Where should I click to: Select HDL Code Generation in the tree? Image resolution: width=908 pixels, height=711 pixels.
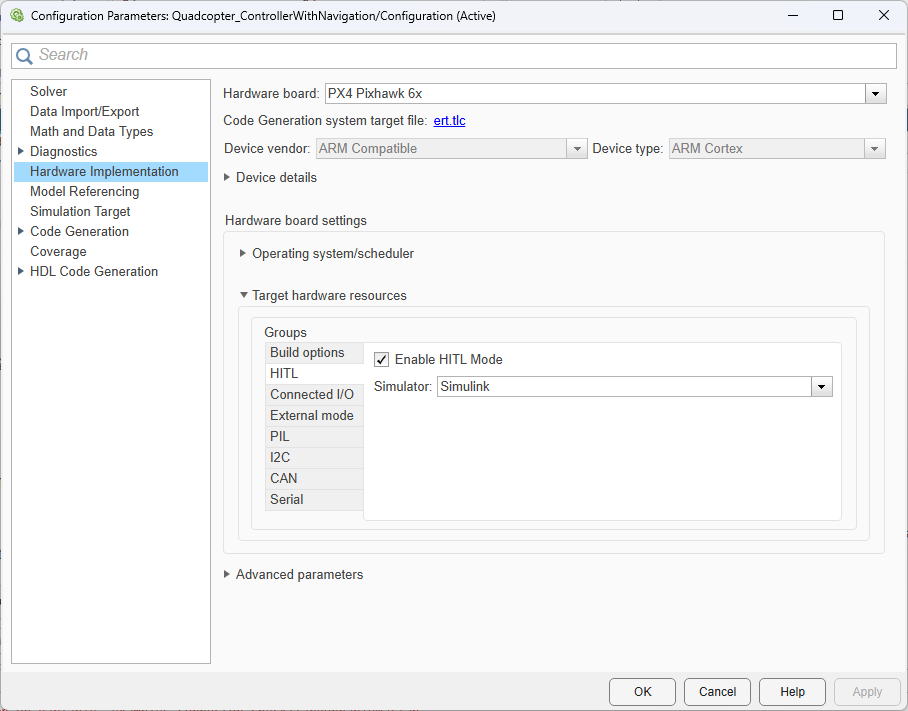(94, 271)
